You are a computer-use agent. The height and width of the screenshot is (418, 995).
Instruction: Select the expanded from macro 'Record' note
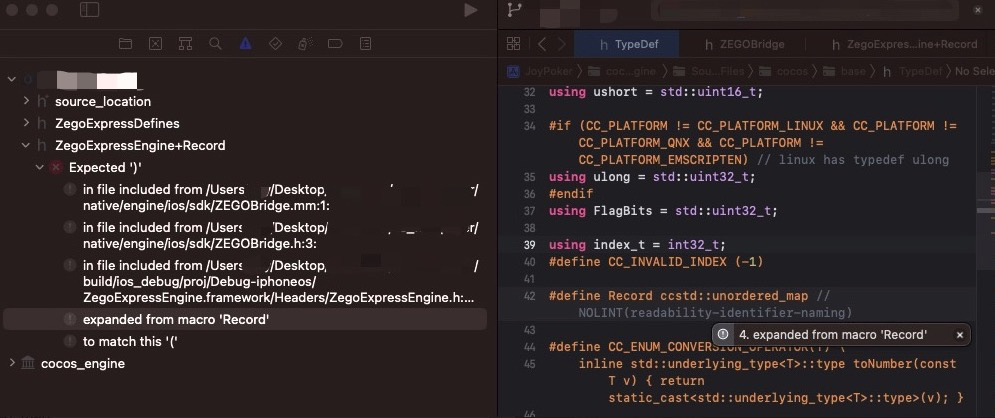[245, 320]
